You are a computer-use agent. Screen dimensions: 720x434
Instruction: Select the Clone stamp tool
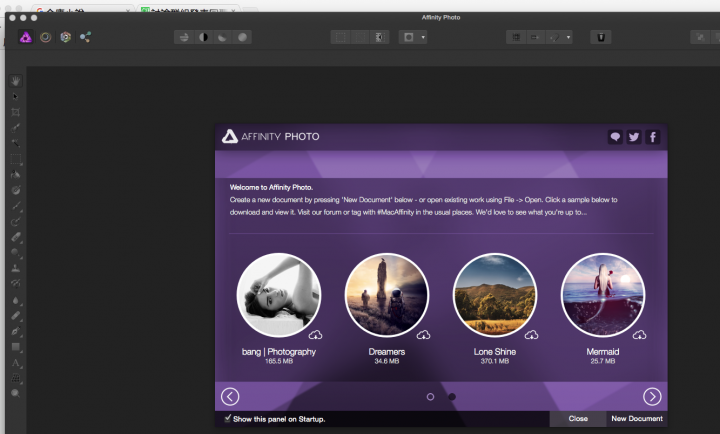(x=16, y=268)
